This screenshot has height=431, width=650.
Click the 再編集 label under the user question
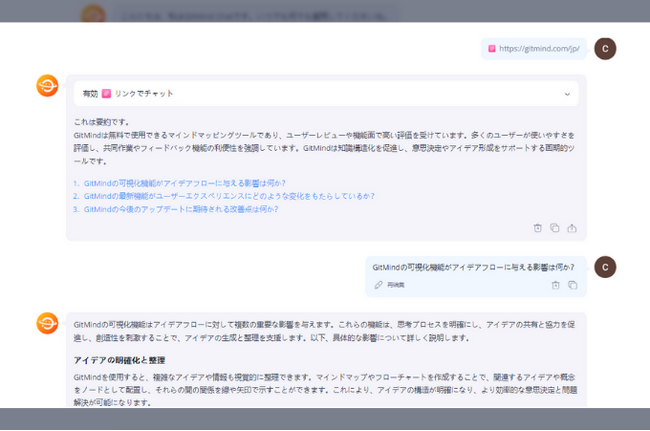pos(395,285)
